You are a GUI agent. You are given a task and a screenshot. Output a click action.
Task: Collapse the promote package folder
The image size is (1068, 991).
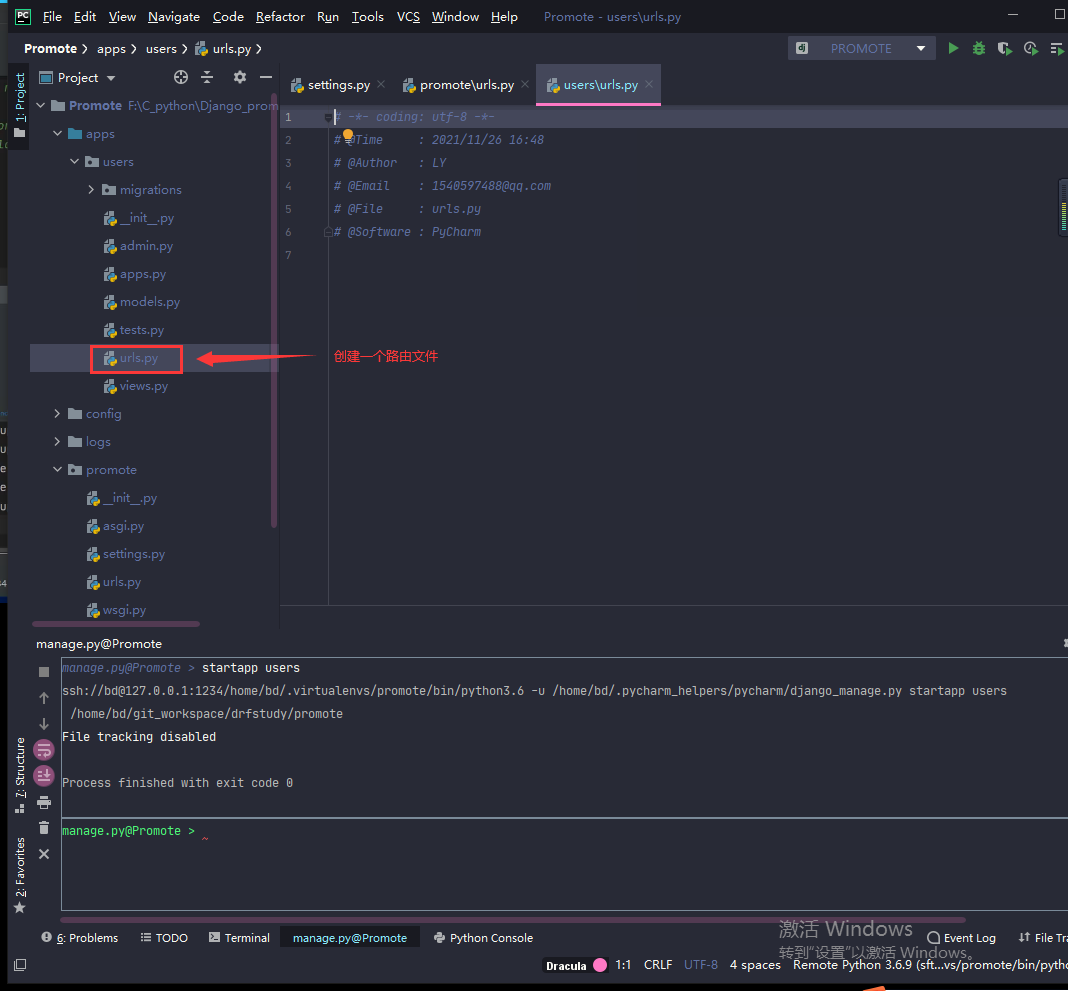pos(57,469)
